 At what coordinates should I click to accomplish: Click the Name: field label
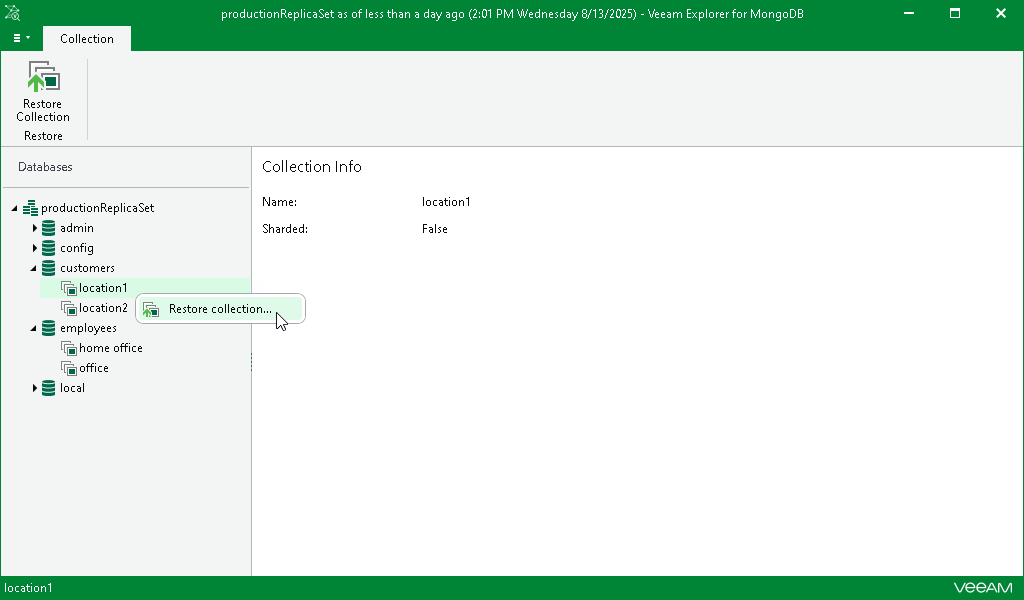pos(280,202)
